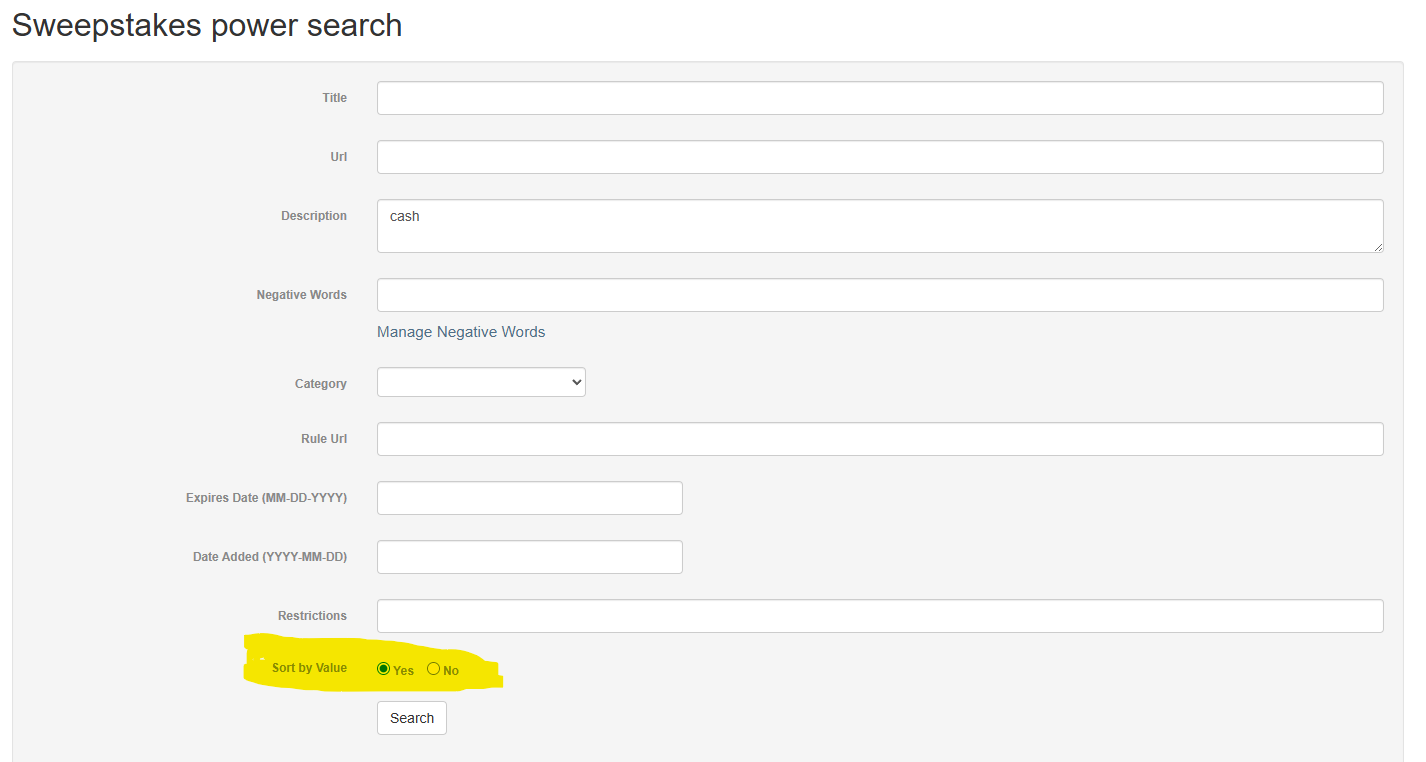Expand the Category dropdown

[x=481, y=383]
